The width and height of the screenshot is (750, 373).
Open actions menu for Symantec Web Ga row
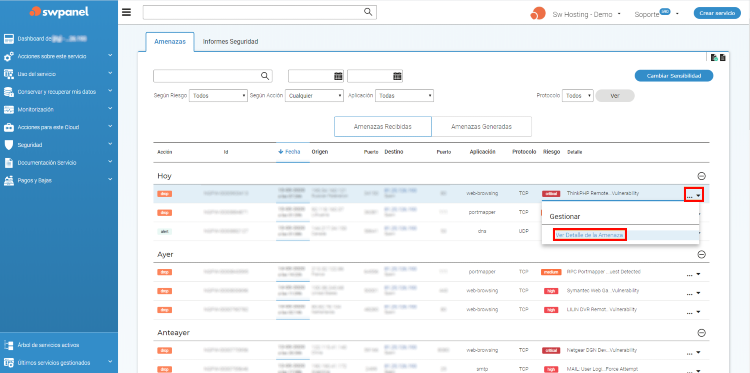tap(694, 293)
